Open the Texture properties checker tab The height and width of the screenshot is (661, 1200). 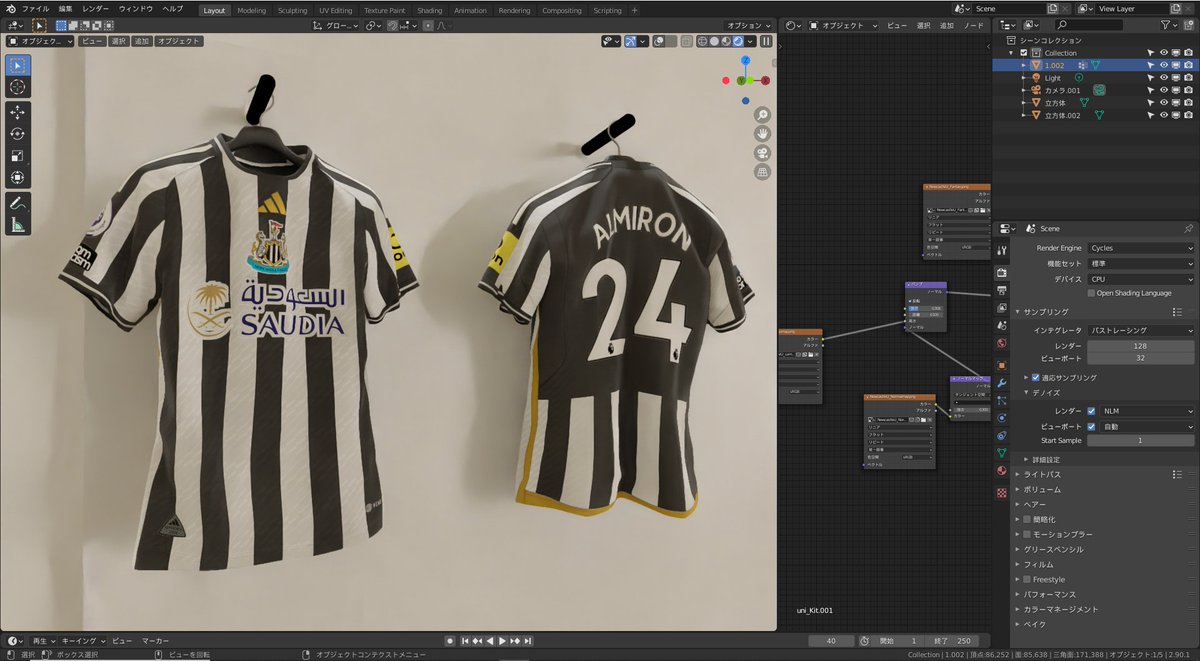point(1002,492)
